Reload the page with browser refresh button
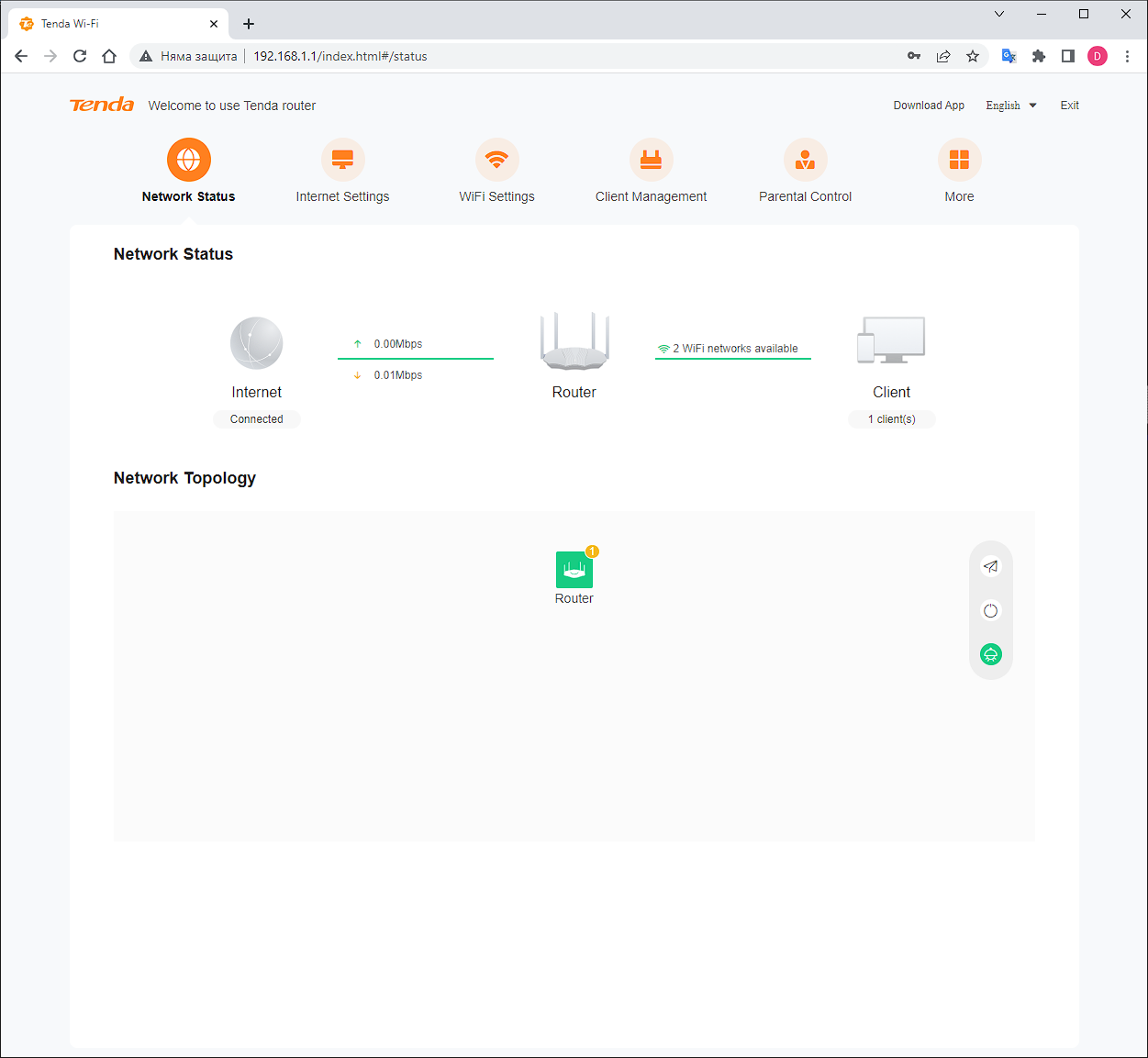Screen dimensions: 1148x1058 coord(80,56)
